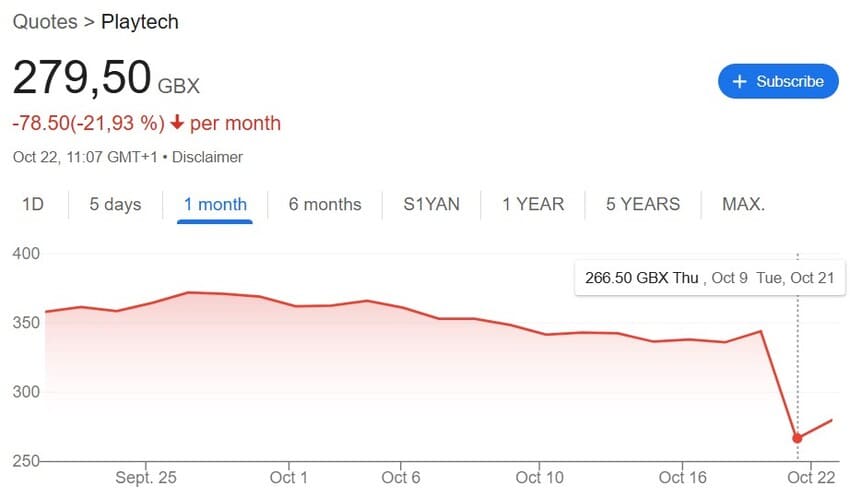Select the 5 days range tab
Viewport: 850px width, 498px height.
(115, 204)
